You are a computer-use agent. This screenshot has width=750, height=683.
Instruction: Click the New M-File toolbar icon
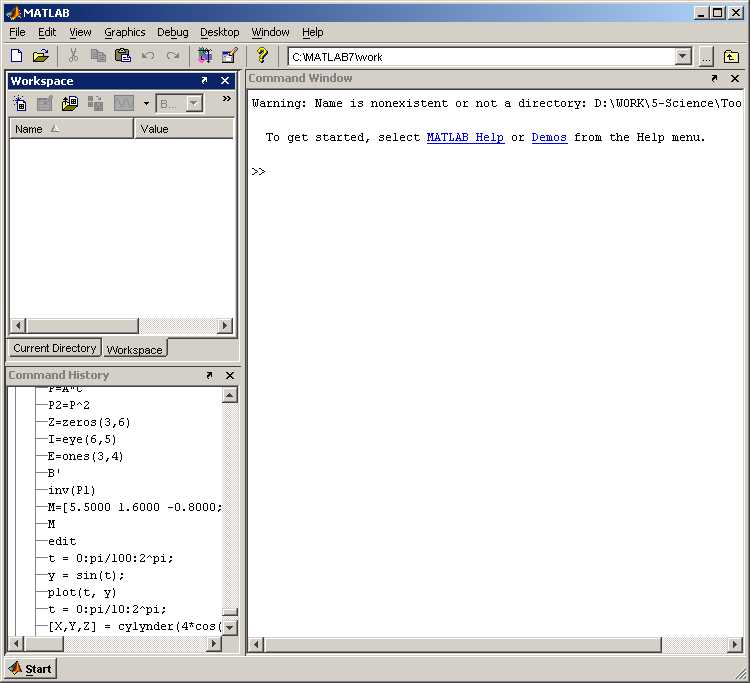[x=16, y=56]
